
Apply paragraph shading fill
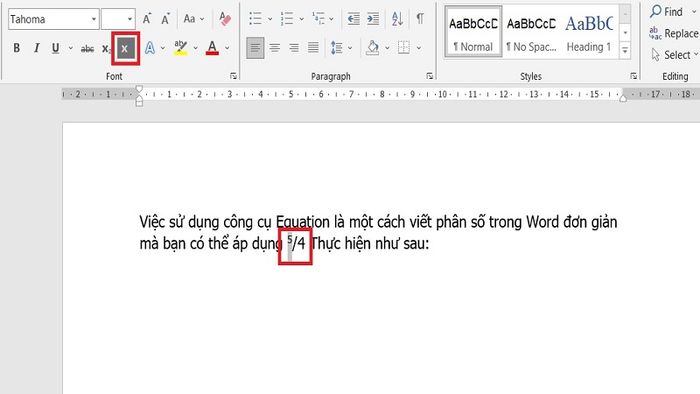(x=372, y=48)
